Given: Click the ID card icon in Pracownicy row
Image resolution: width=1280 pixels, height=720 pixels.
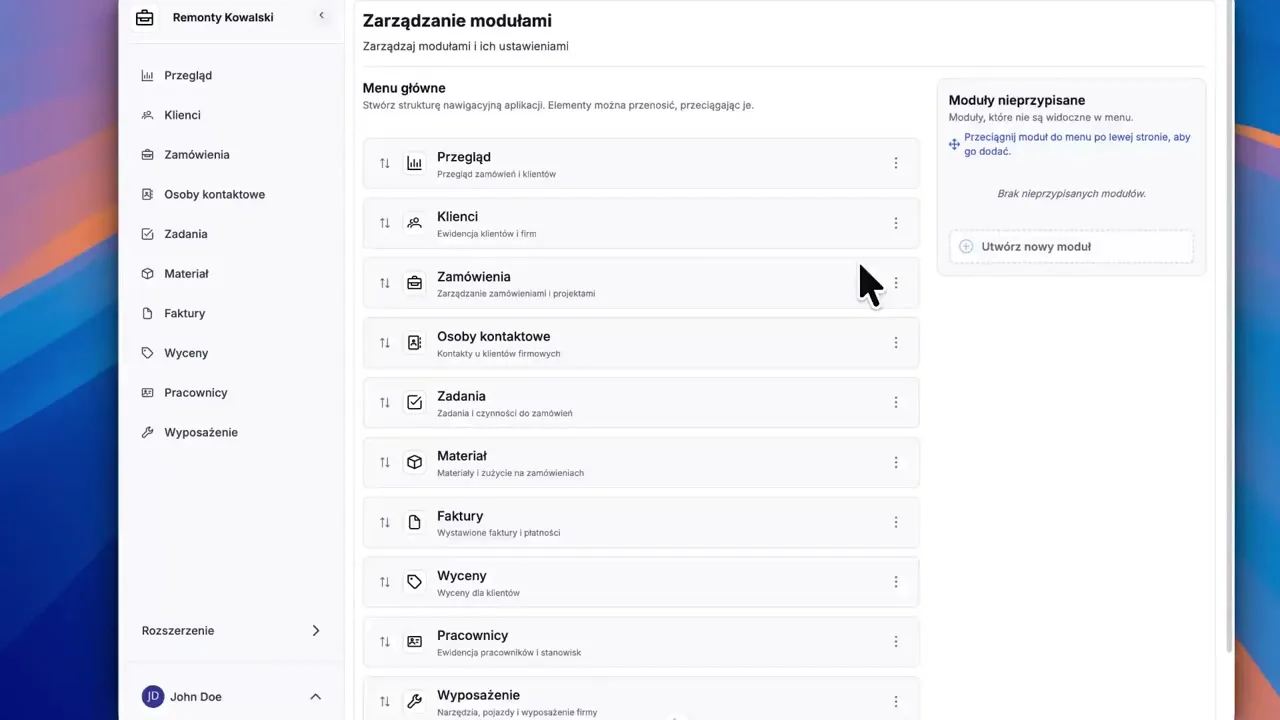Looking at the screenshot, I should click(x=414, y=641).
